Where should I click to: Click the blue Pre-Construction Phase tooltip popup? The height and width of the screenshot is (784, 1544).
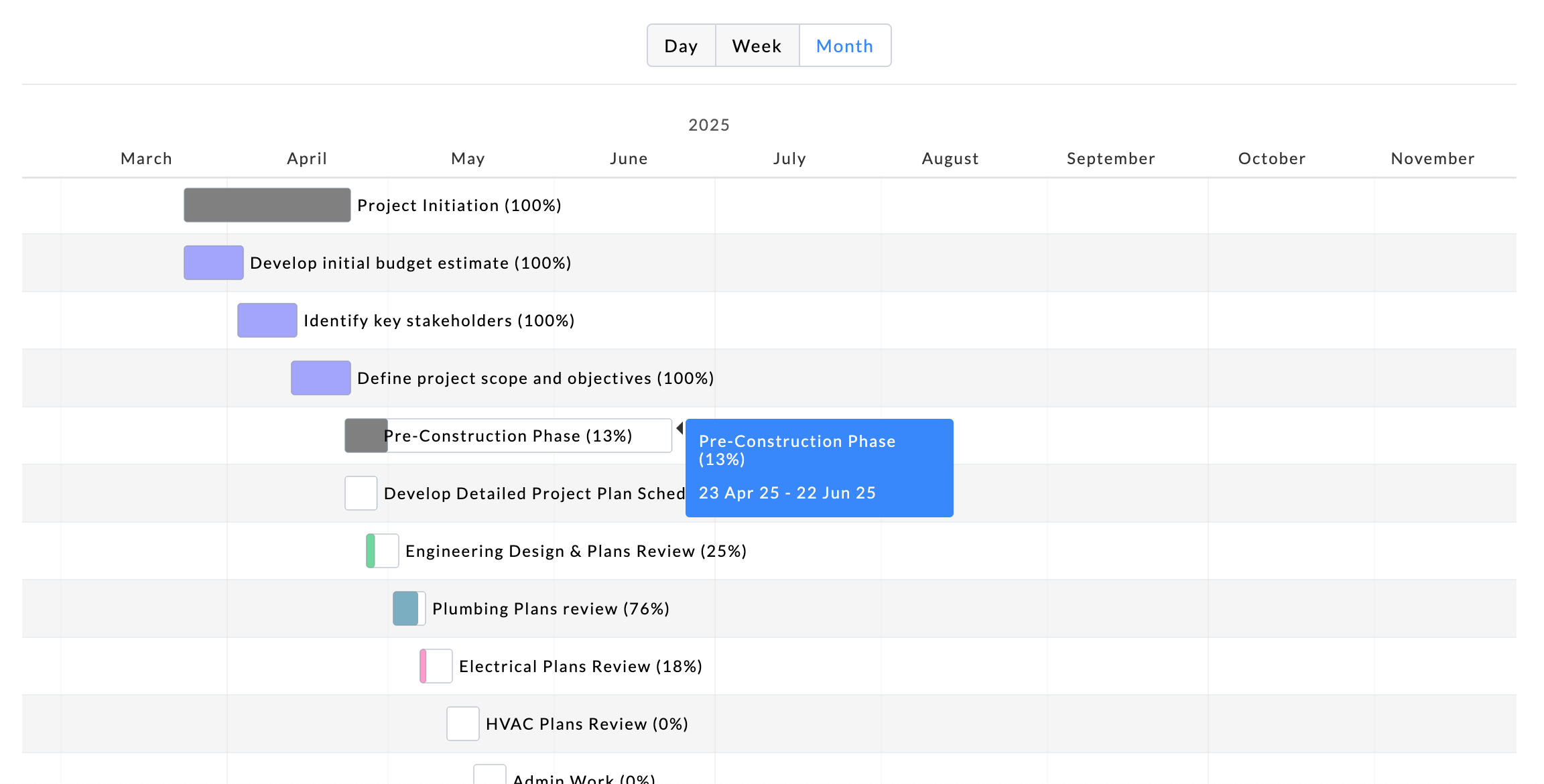[x=819, y=468]
